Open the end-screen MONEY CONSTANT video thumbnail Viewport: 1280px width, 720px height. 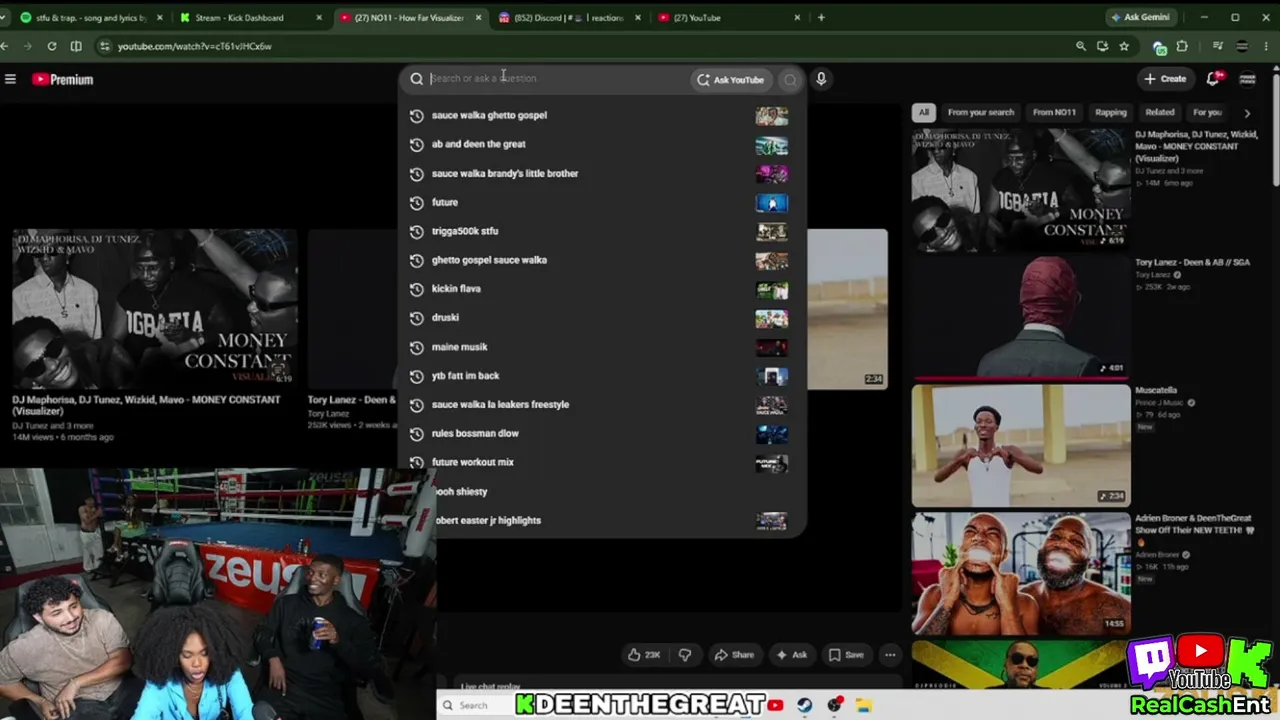click(x=155, y=309)
